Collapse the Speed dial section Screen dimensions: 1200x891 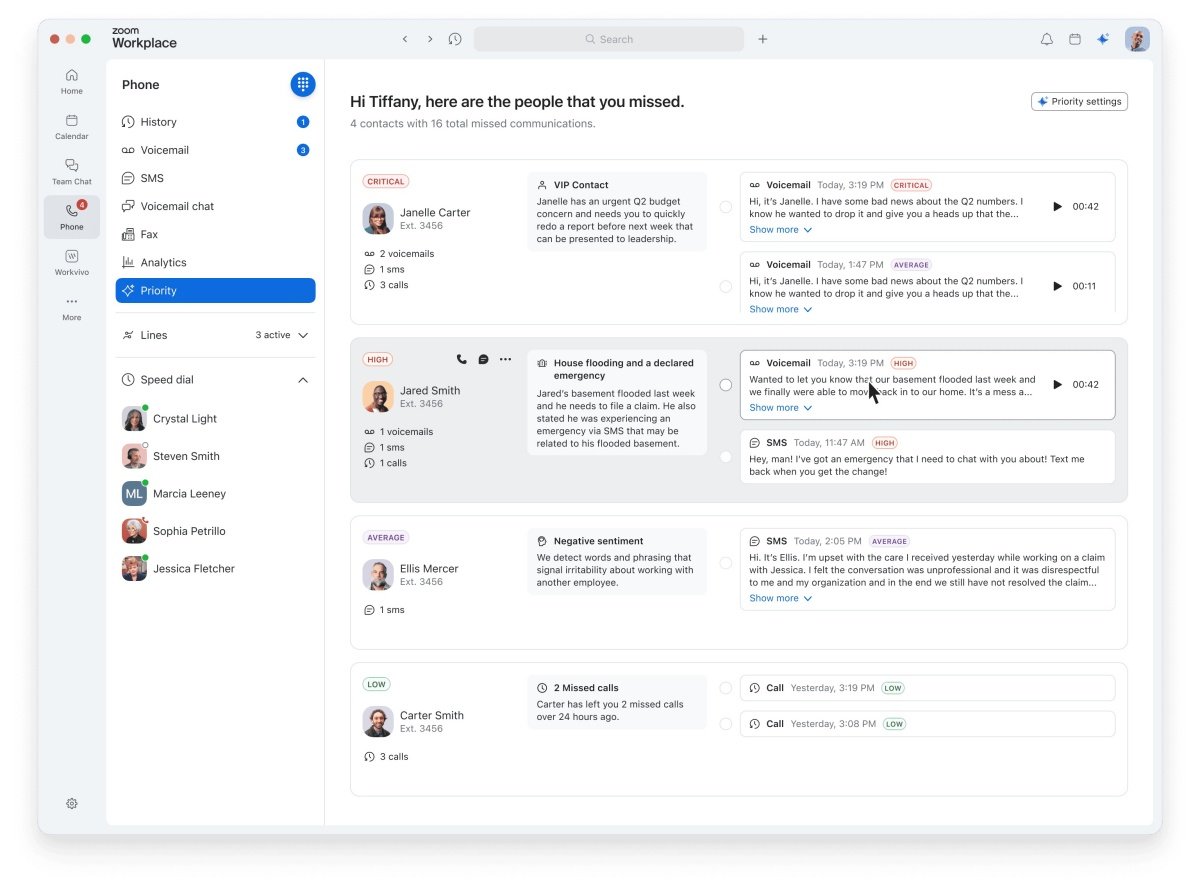click(303, 380)
